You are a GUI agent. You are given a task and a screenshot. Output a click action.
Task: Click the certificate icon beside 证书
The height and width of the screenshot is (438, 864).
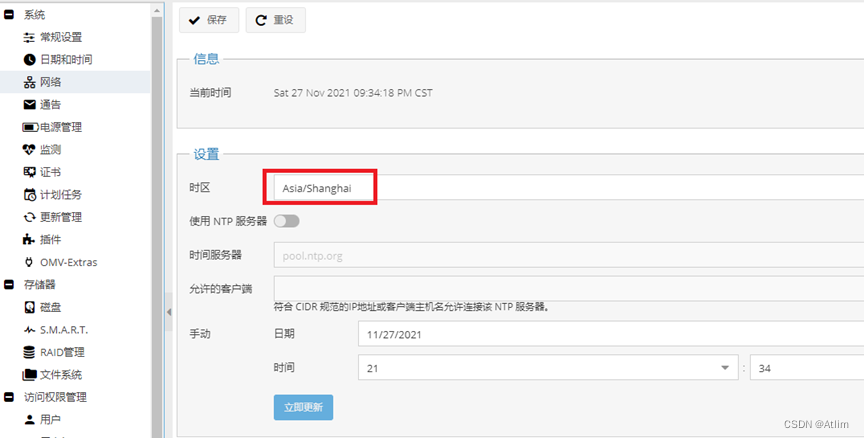pos(29,172)
